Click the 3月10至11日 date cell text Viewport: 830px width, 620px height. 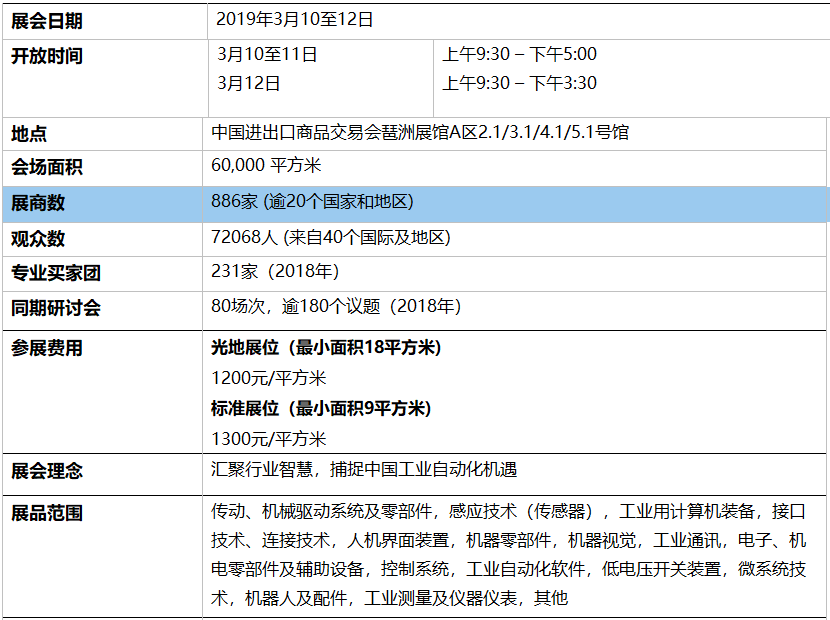(267, 55)
